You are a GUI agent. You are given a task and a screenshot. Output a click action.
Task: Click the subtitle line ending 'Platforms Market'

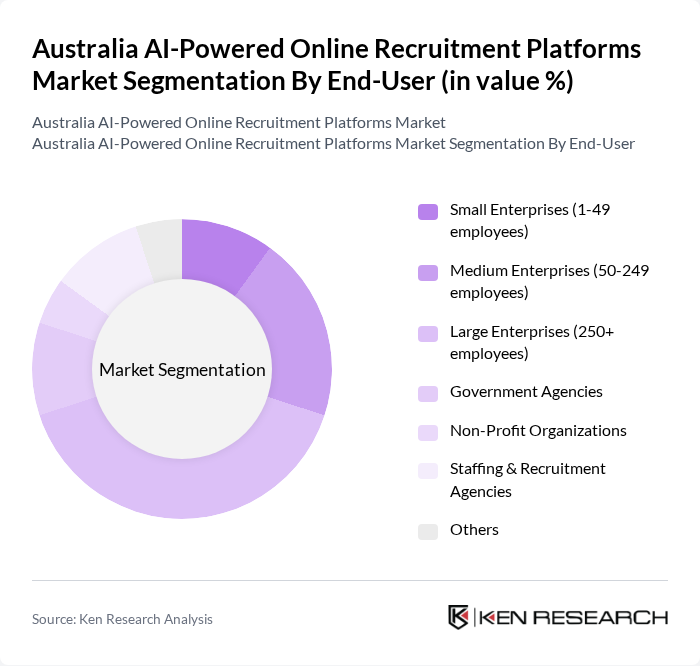(x=239, y=123)
